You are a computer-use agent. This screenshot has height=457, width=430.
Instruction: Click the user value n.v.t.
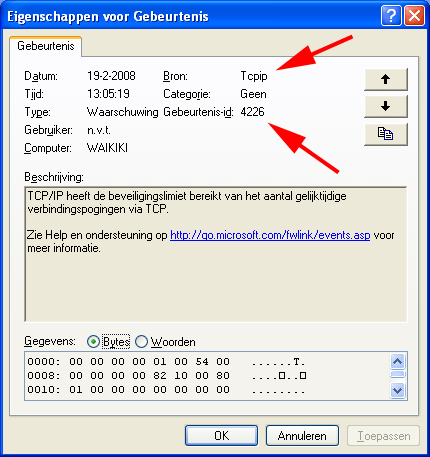tap(99, 130)
